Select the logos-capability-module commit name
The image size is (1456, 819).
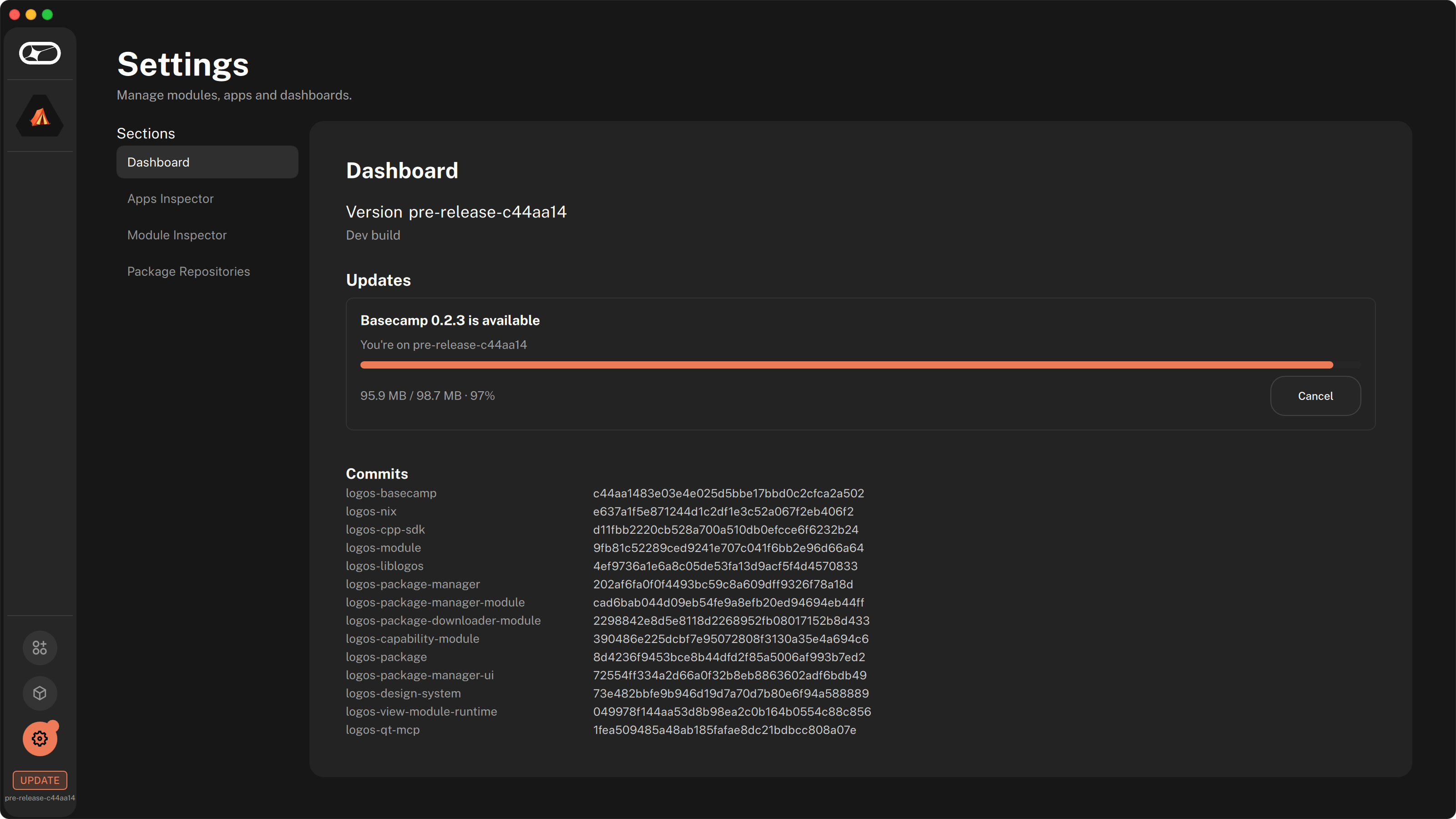click(x=413, y=639)
